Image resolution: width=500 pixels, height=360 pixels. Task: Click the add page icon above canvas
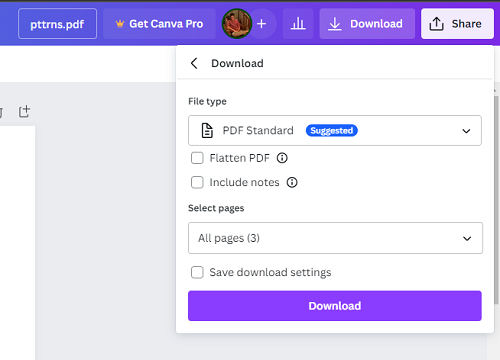(24, 111)
